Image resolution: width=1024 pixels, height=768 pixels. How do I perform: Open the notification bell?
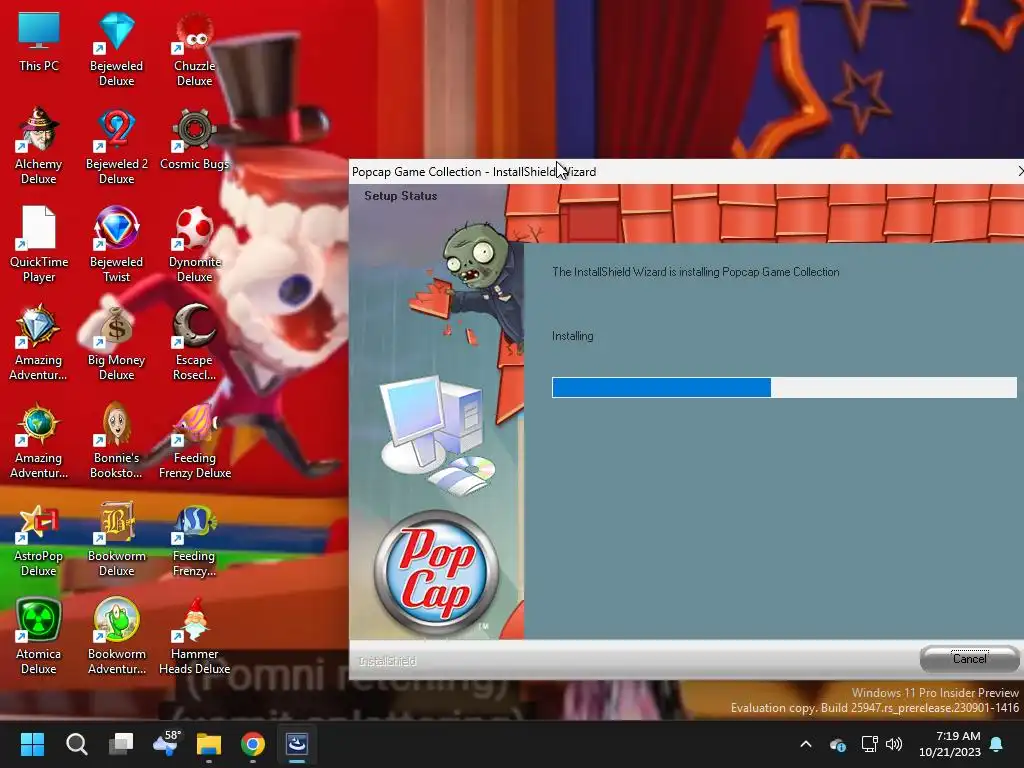997,744
